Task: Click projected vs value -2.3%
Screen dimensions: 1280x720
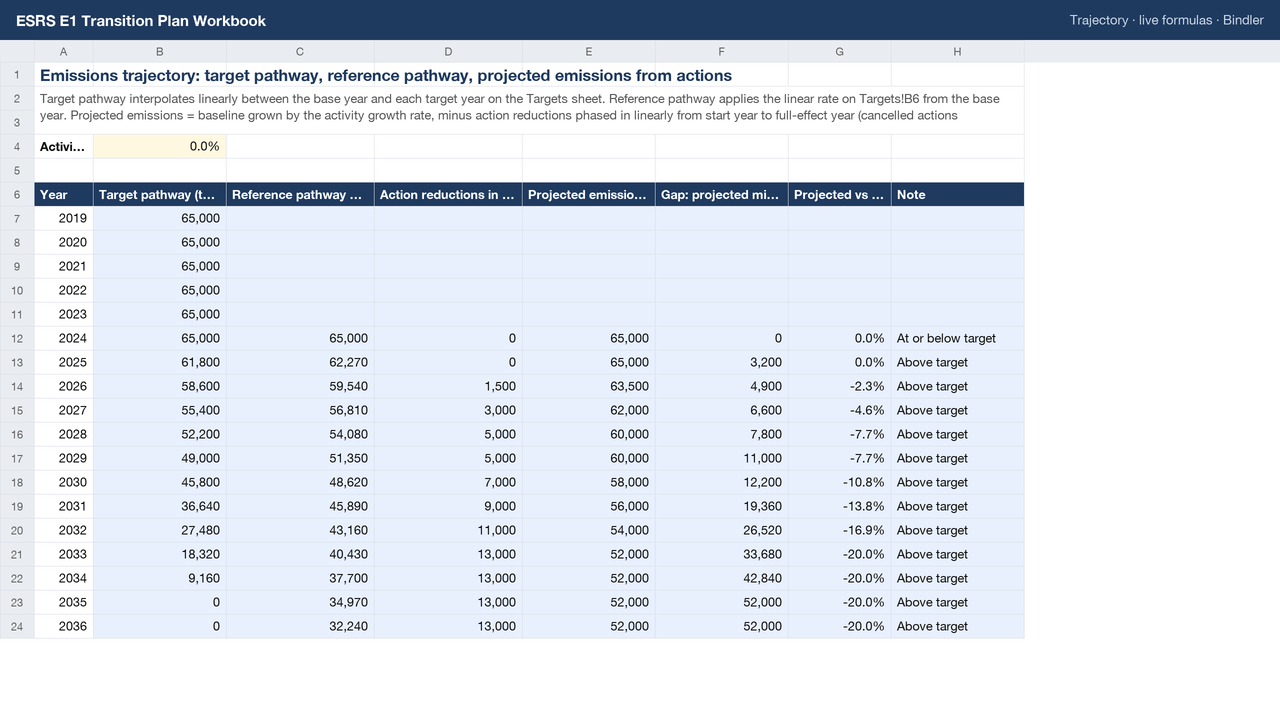Action: click(x=840, y=386)
